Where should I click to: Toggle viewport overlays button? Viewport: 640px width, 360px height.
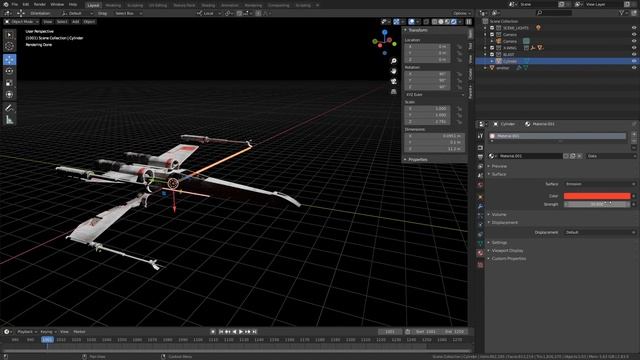(x=412, y=22)
